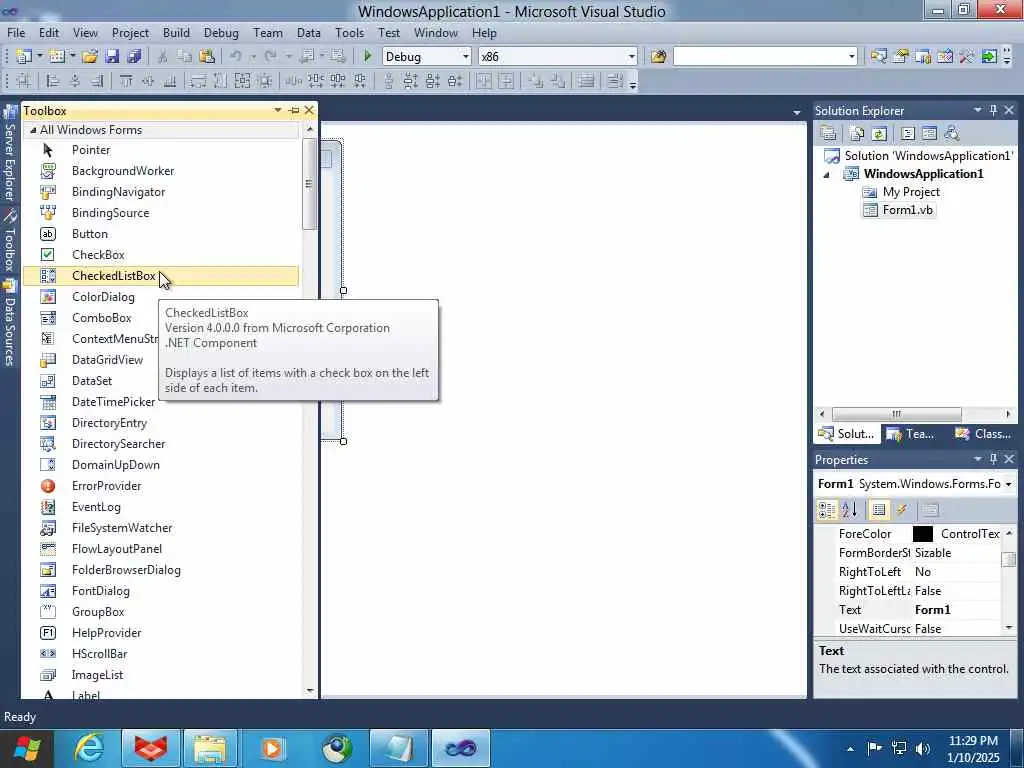1024x768 pixels.
Task: Click the Align Lefts layout icon
Action: tap(53, 81)
